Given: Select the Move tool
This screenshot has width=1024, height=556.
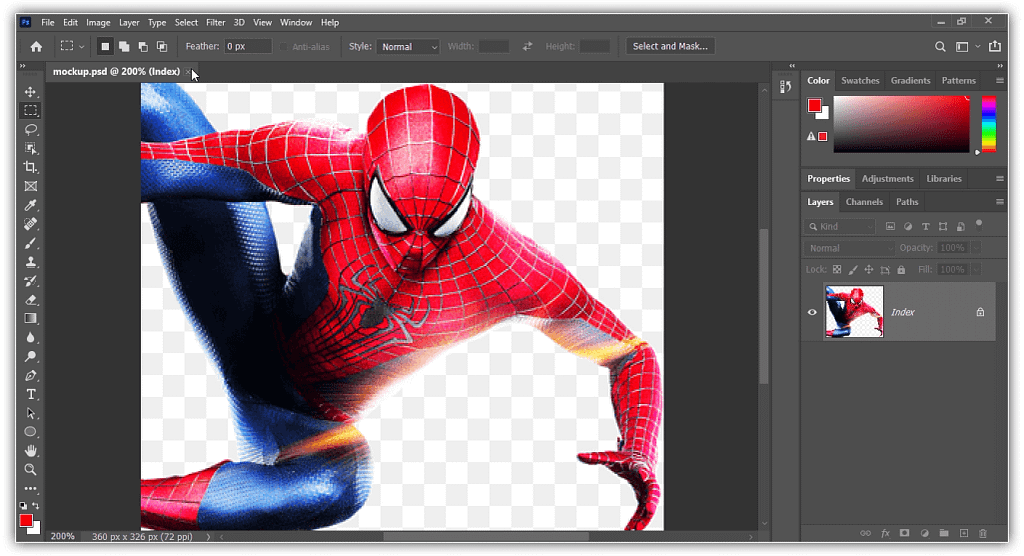Looking at the screenshot, I should 31,92.
